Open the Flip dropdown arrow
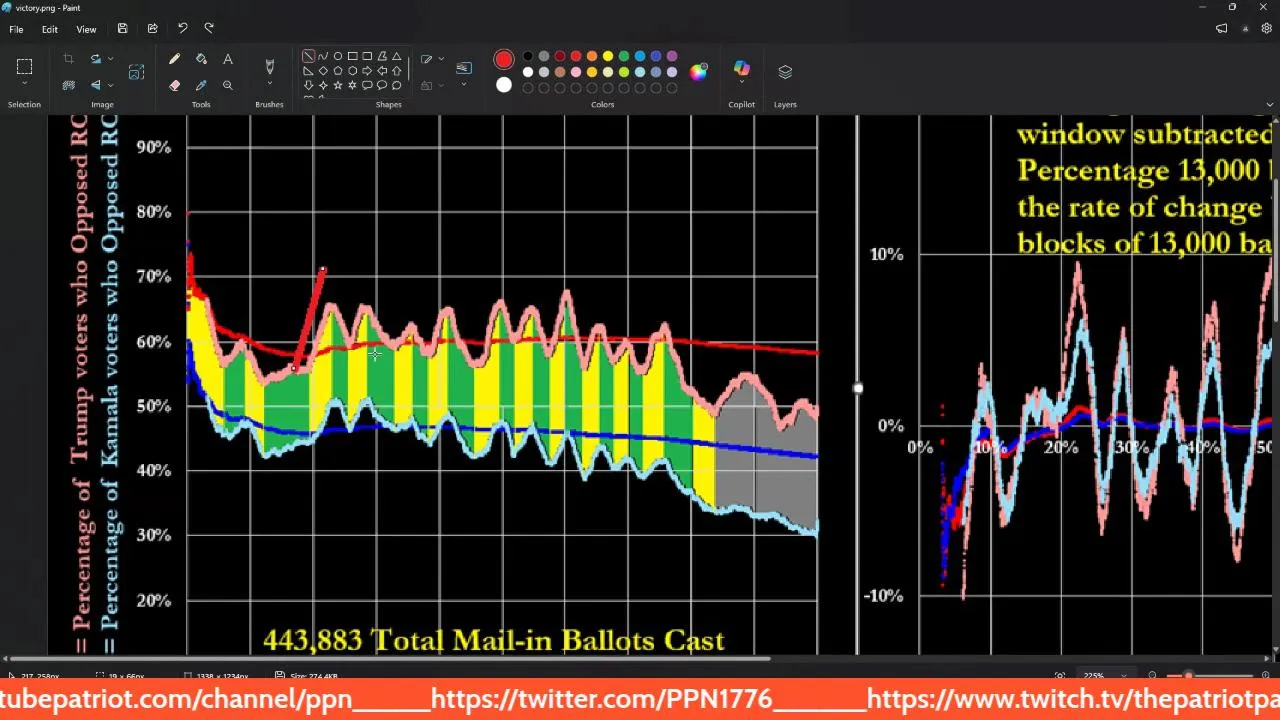Viewport: 1280px width, 720px height. pos(110,85)
